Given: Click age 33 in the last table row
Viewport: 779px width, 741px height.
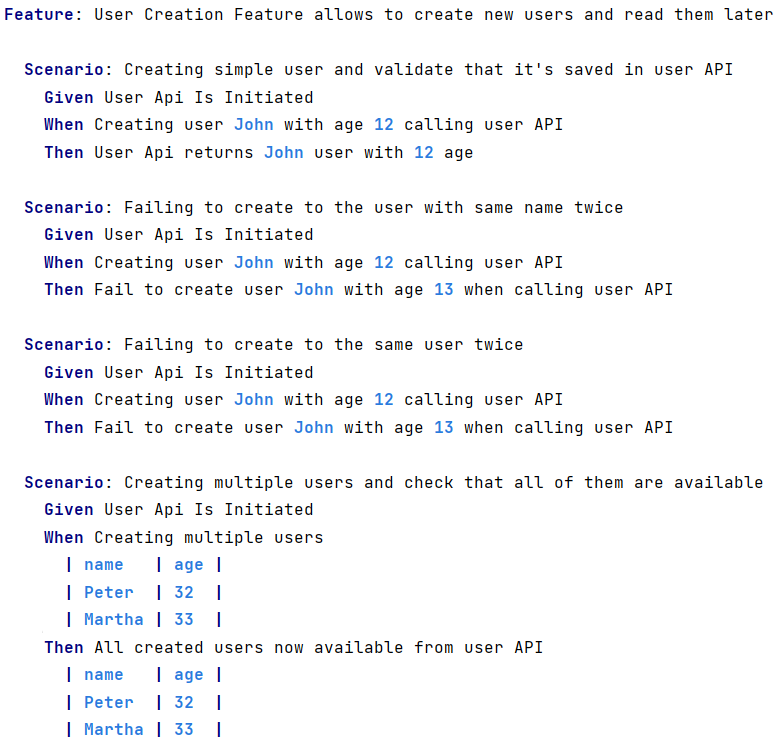Looking at the screenshot, I should 183,730.
